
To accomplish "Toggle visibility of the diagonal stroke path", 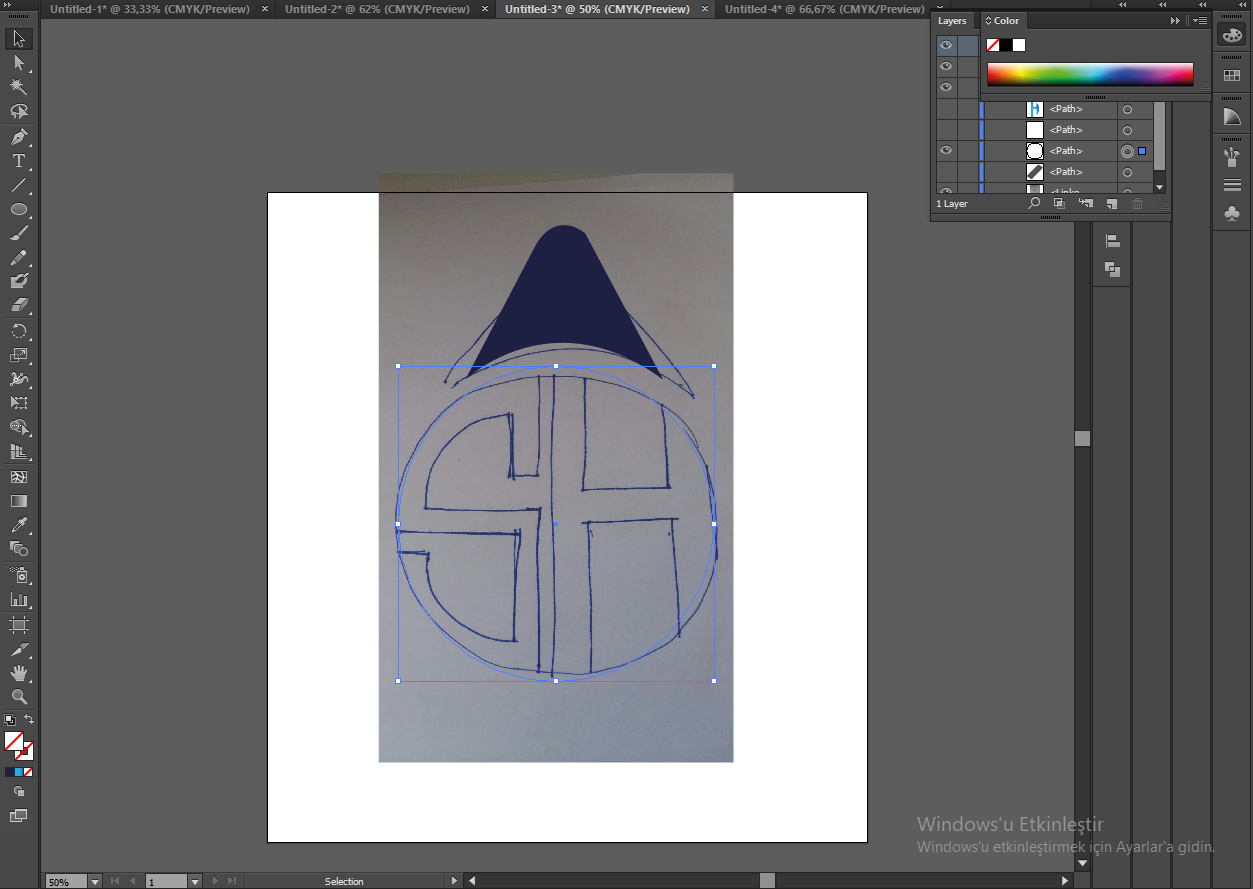I will [x=945, y=172].
